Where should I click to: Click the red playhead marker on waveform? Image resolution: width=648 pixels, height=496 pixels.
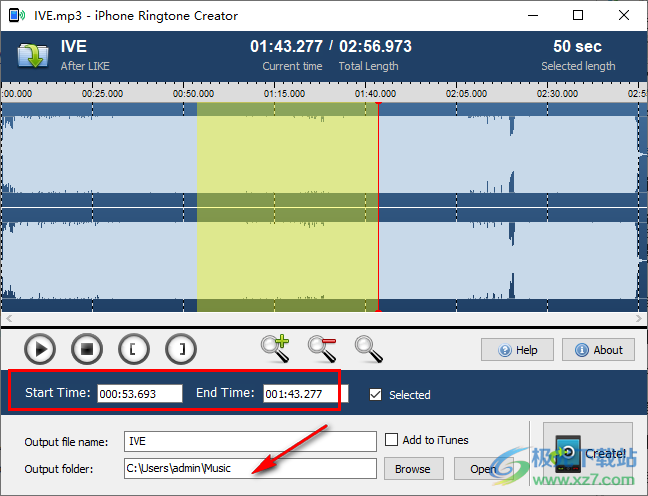378,207
